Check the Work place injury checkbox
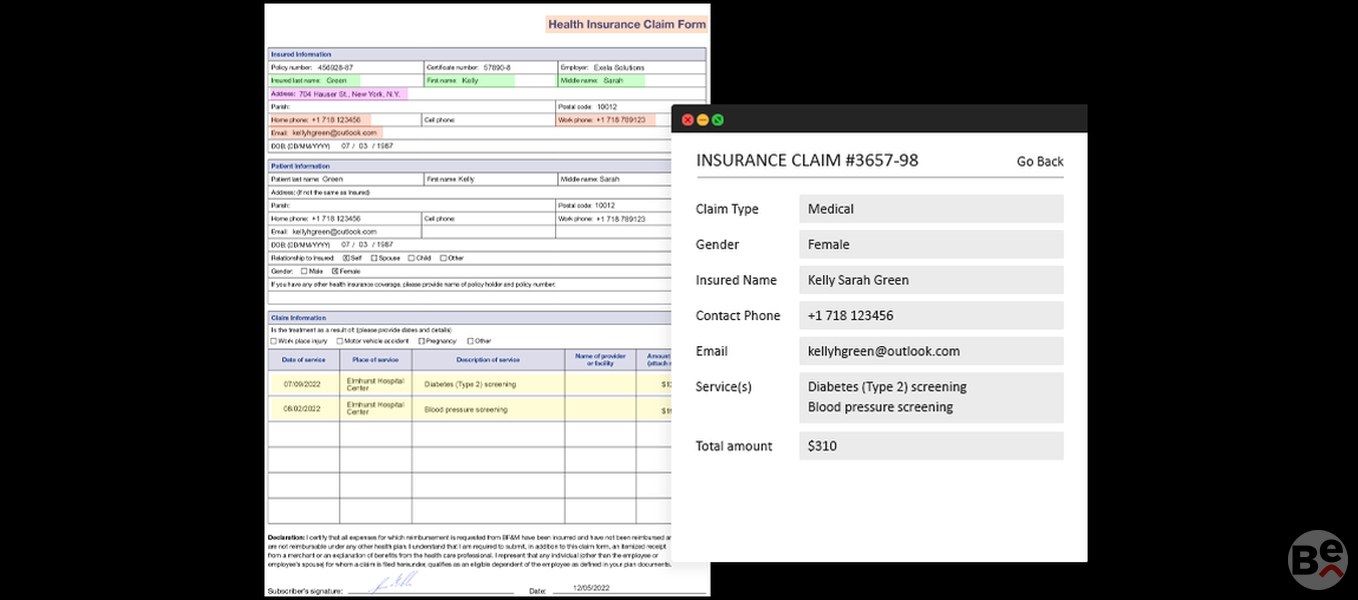Image resolution: width=1358 pixels, height=600 pixels. point(273,341)
